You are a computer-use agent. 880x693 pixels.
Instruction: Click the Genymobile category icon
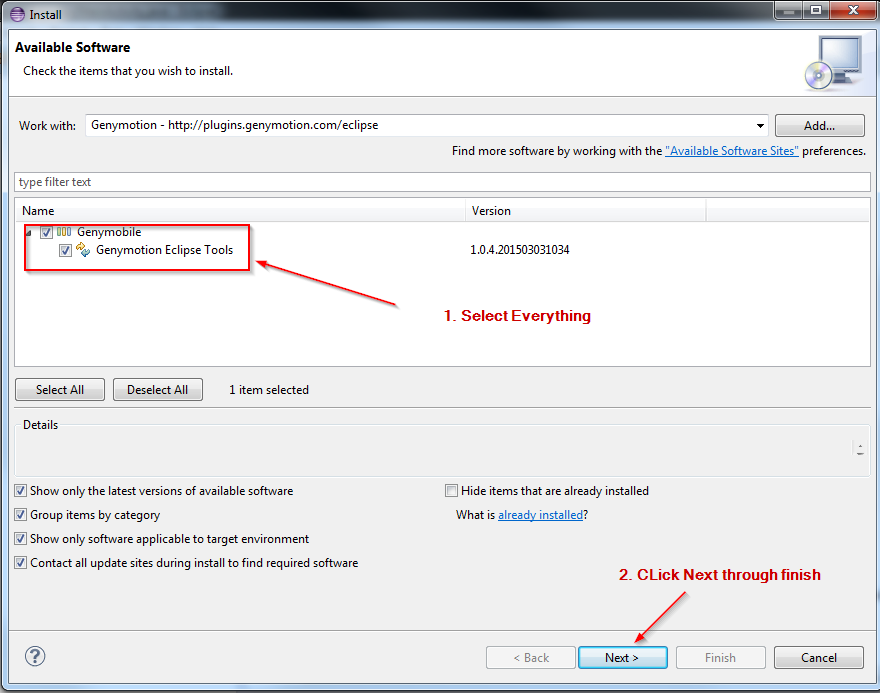point(64,232)
